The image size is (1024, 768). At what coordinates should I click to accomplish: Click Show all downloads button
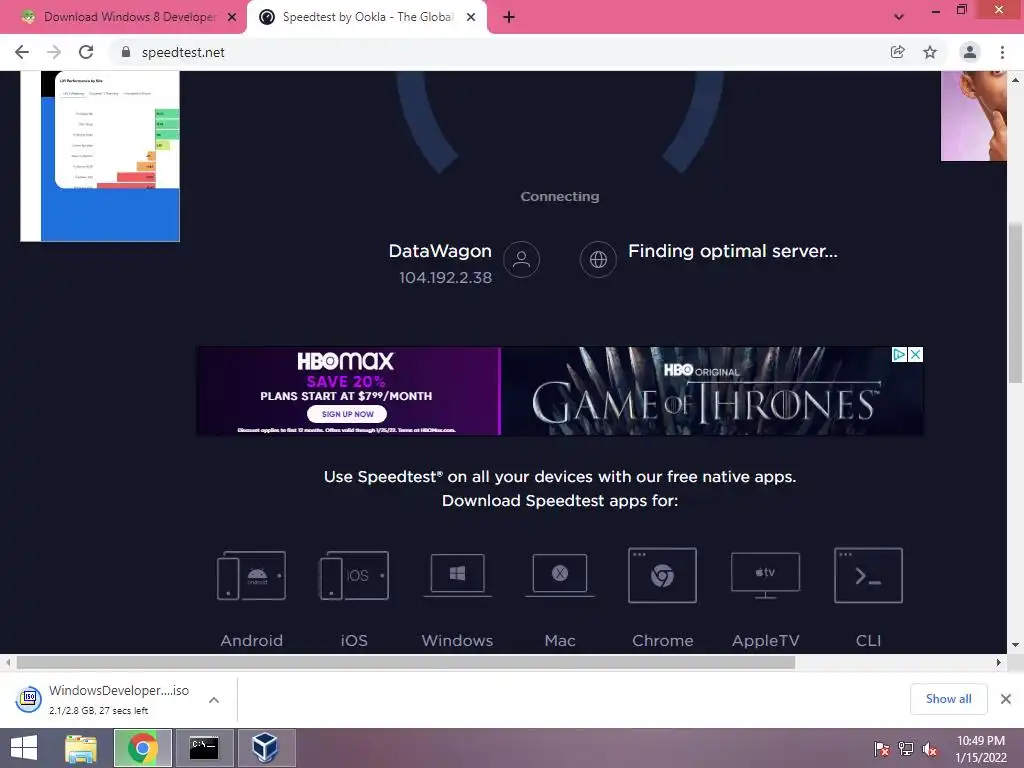pos(948,699)
